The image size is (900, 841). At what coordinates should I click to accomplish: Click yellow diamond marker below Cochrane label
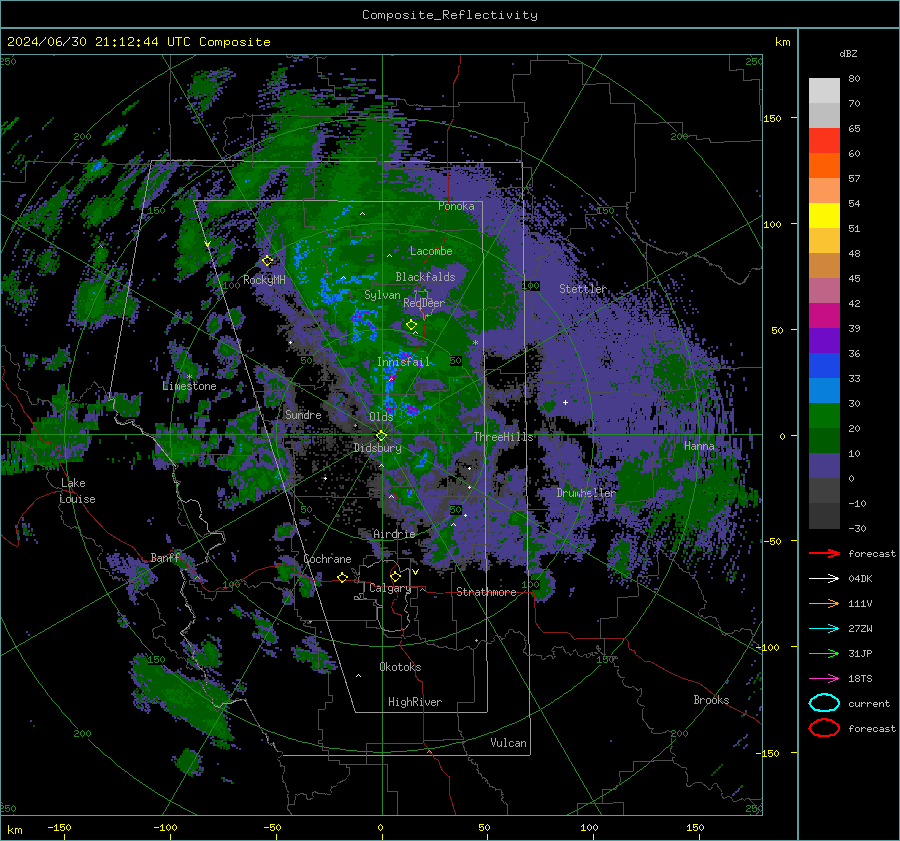pyautogui.click(x=343, y=577)
